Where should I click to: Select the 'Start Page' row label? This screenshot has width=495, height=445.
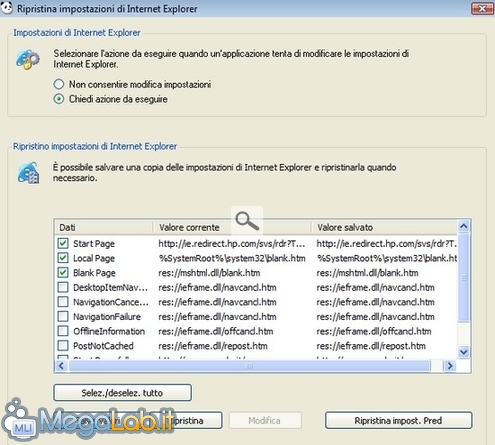click(x=94, y=244)
